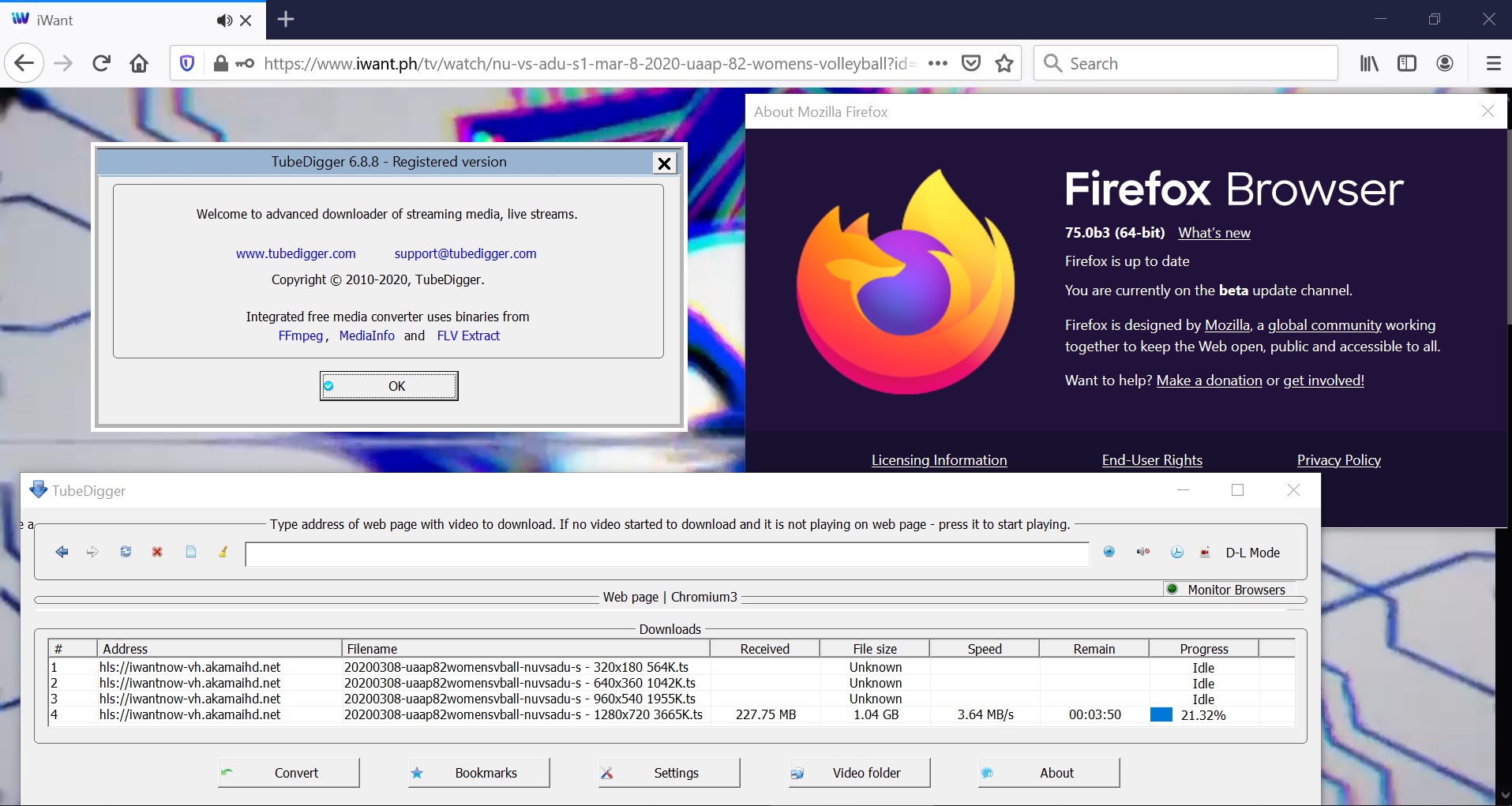
Task: Select download row 4 1280x720 3665K.ts
Action: [671, 714]
